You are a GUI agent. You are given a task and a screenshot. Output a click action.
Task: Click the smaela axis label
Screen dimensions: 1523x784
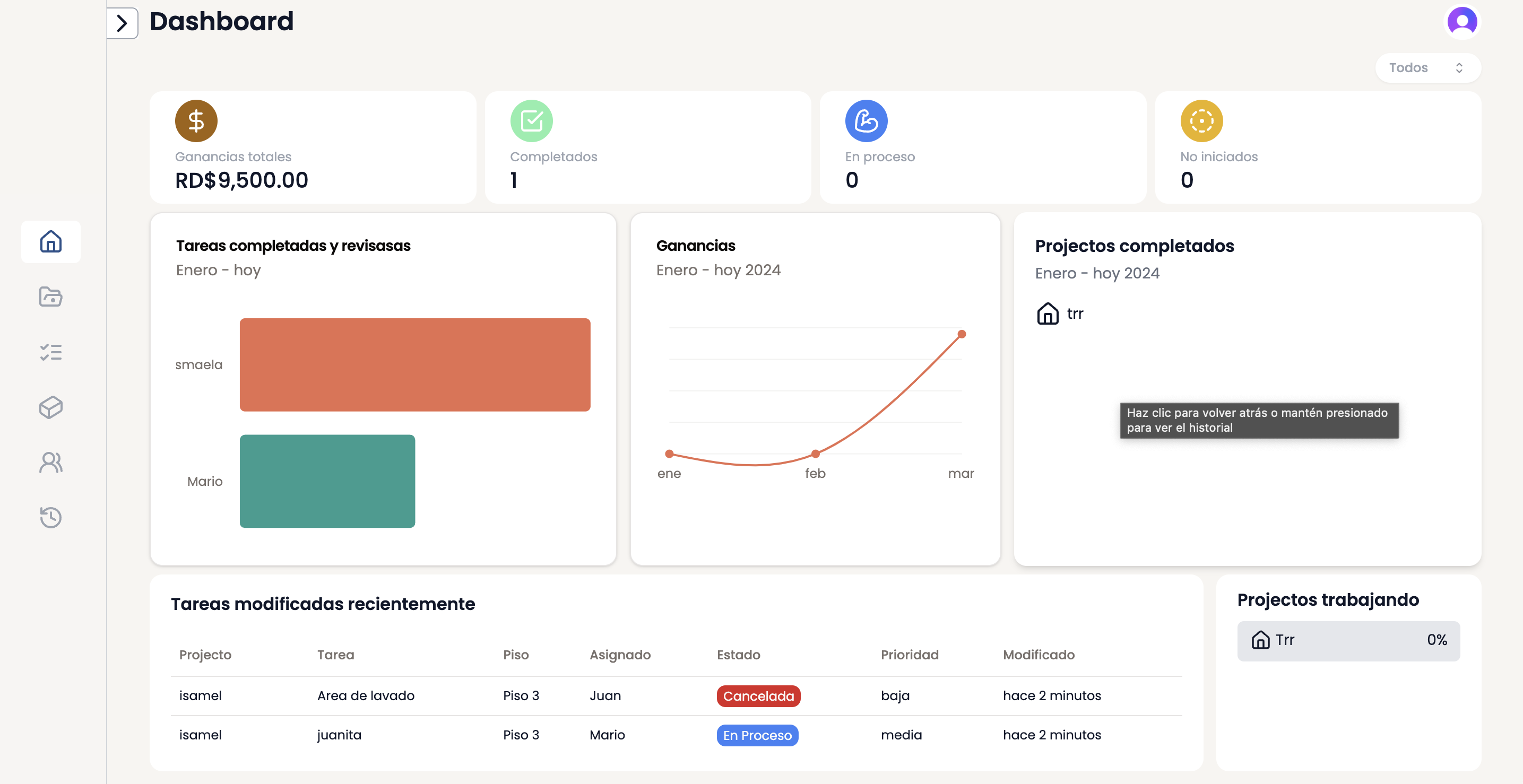click(x=198, y=364)
